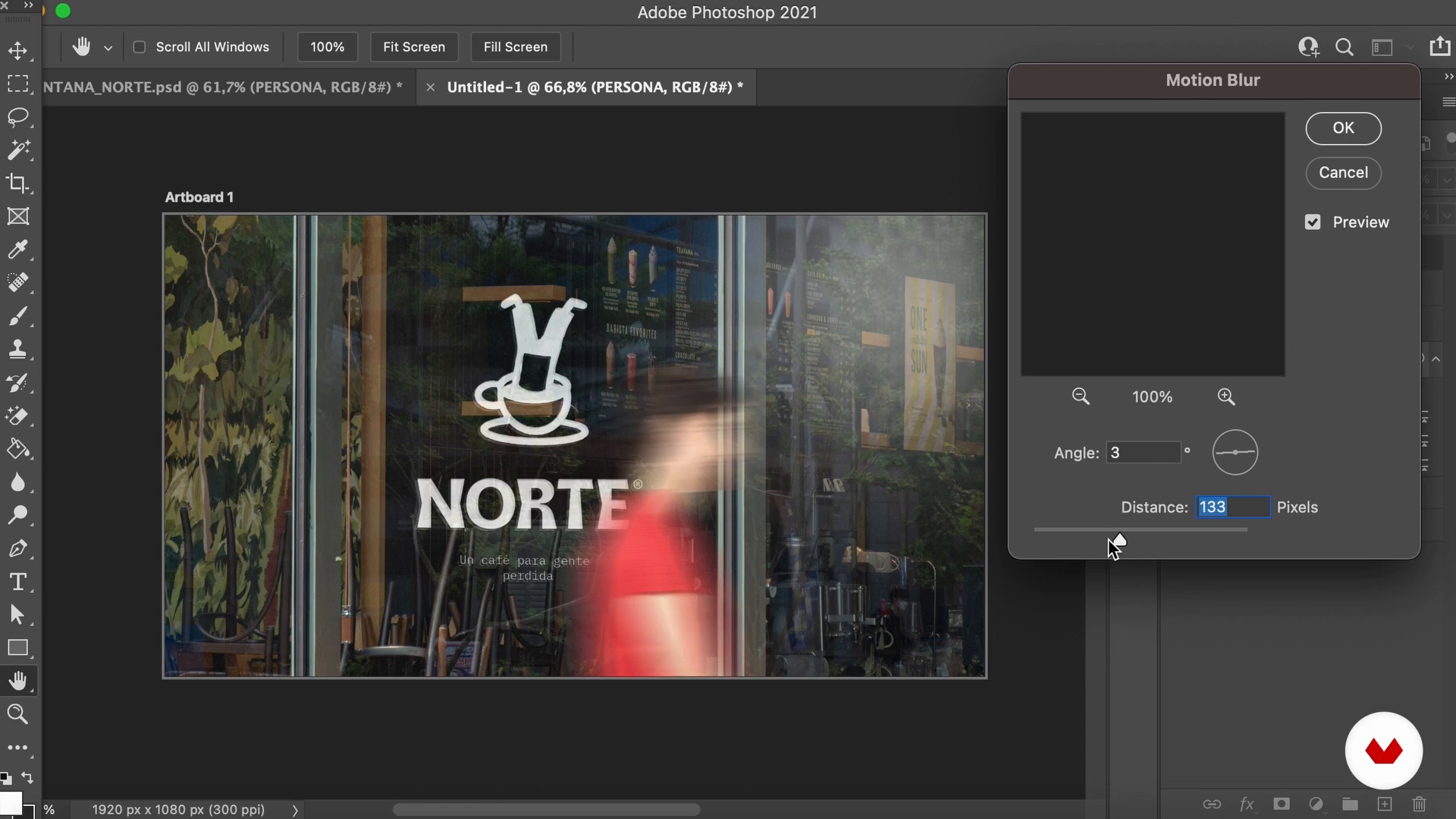
Task: Click the Angle input field
Action: pyautogui.click(x=1143, y=453)
